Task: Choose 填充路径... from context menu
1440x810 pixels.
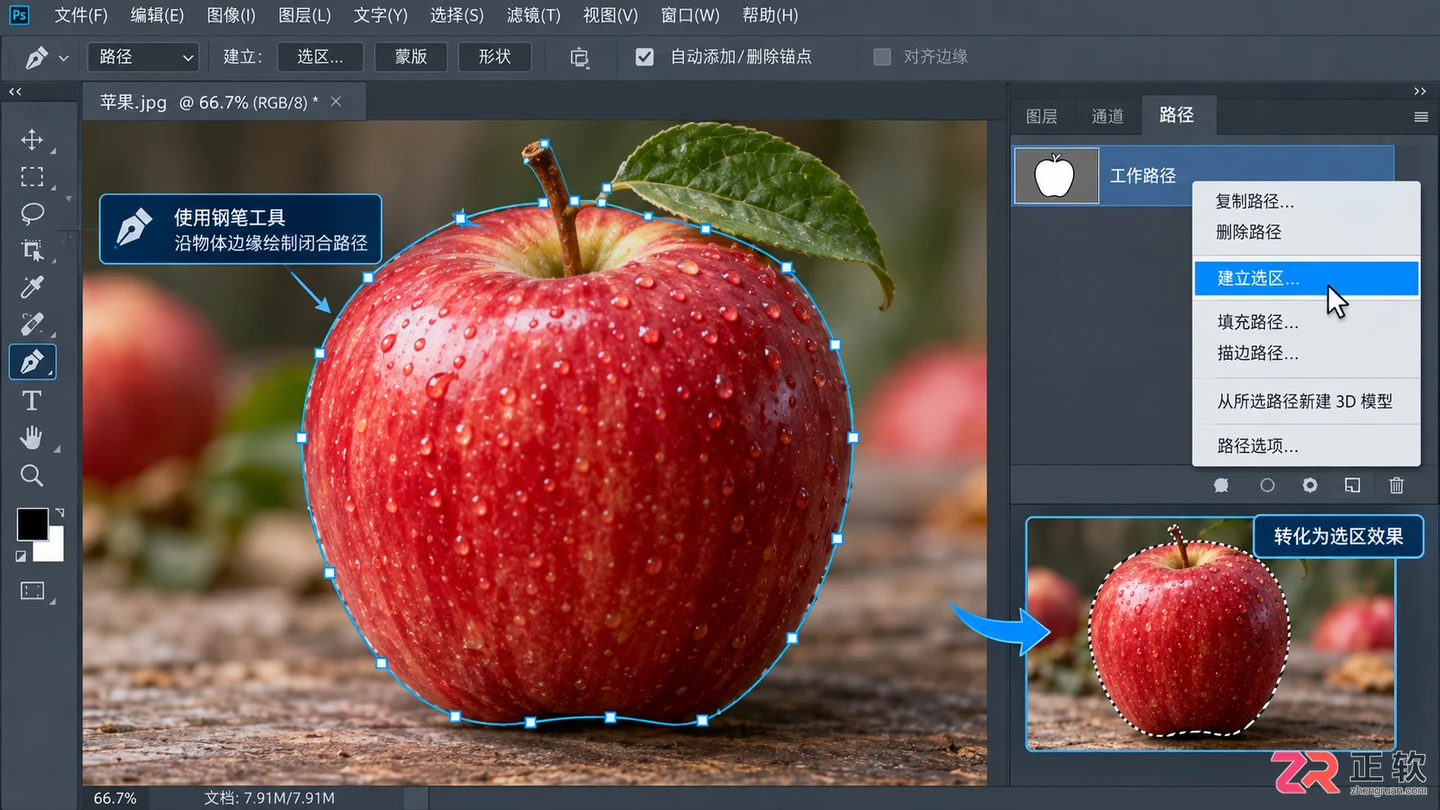Action: (x=1306, y=322)
